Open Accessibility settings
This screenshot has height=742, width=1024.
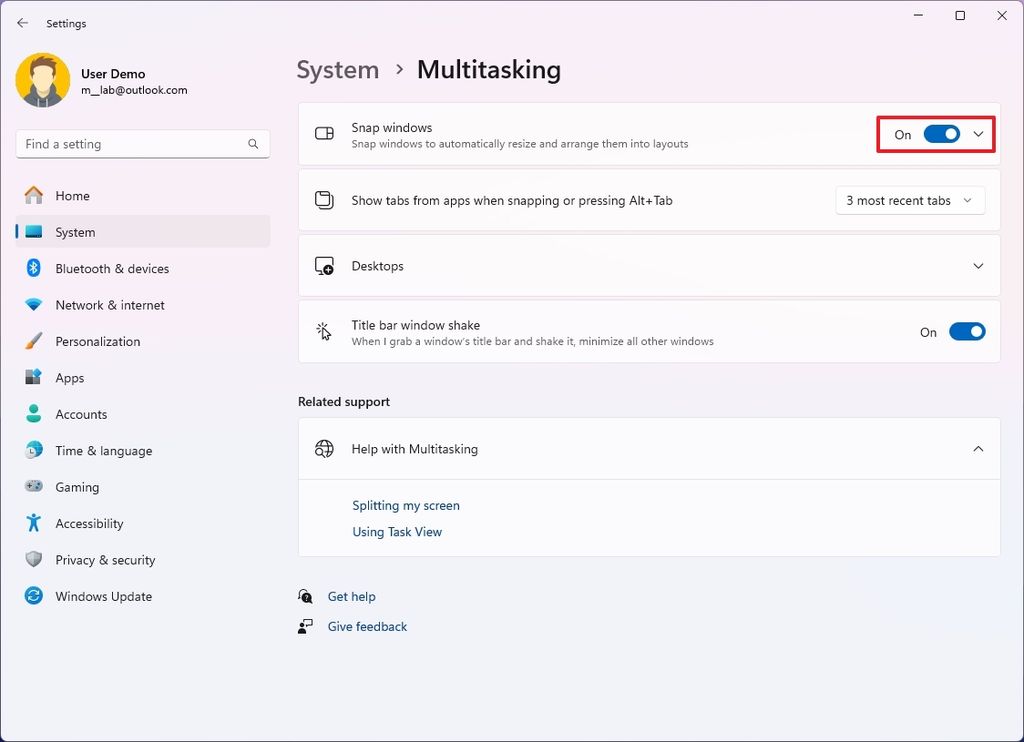tap(91, 523)
